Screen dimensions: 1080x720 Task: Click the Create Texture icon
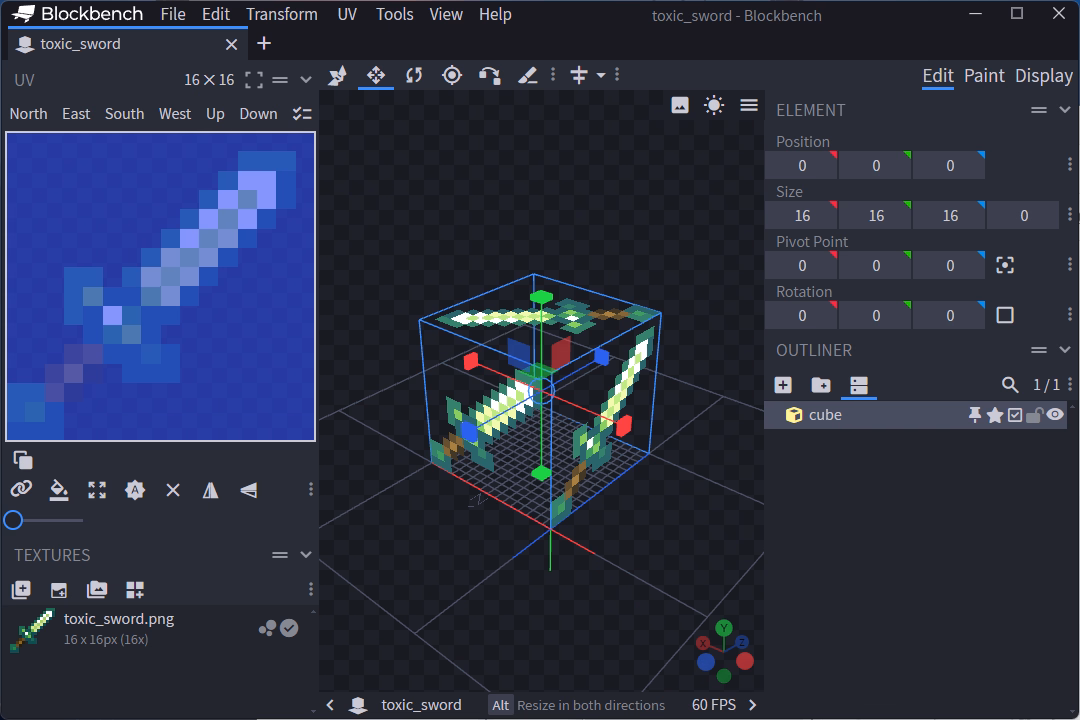[59, 590]
